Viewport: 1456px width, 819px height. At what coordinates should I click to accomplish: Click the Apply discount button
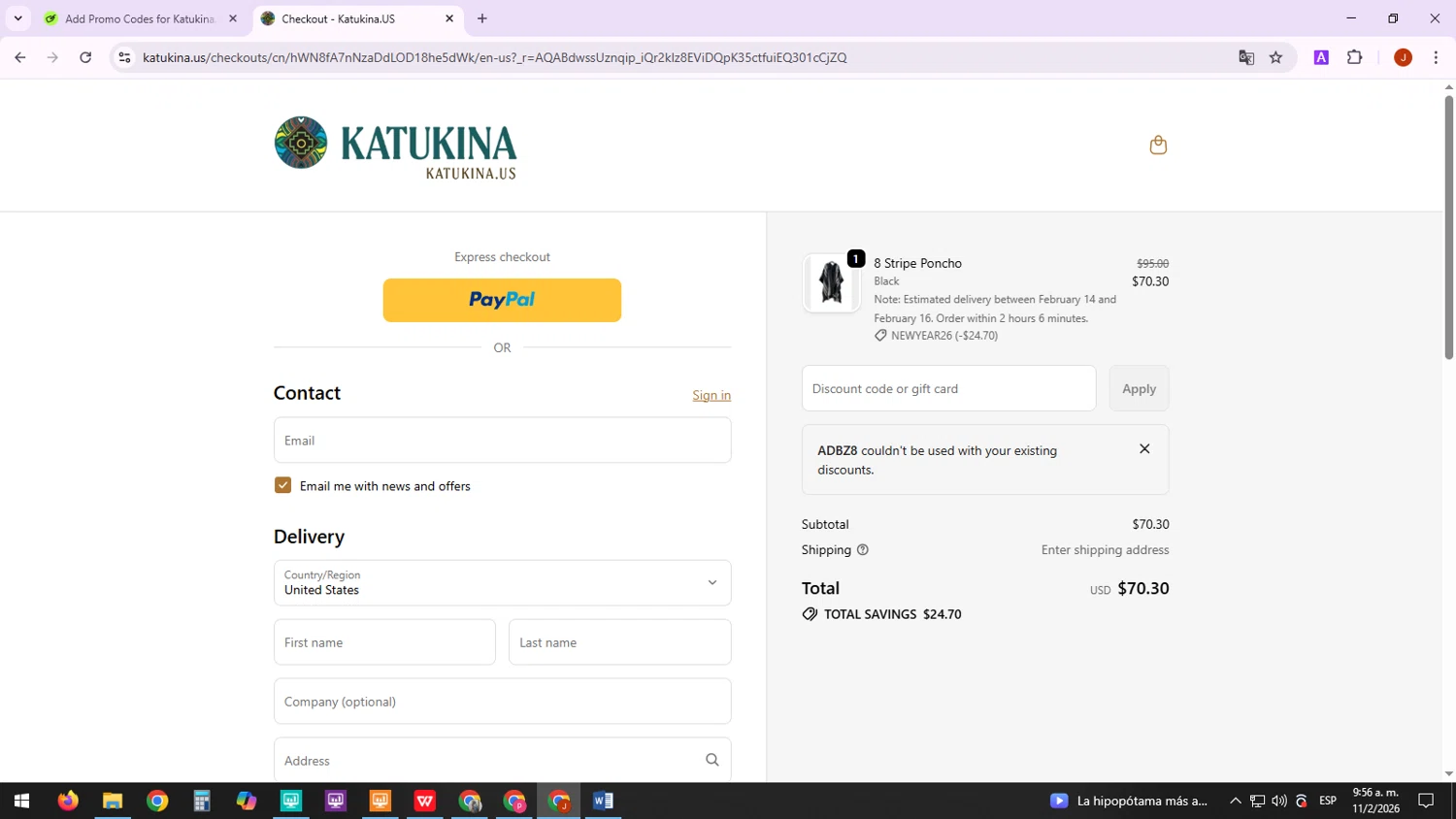pyautogui.click(x=1140, y=388)
